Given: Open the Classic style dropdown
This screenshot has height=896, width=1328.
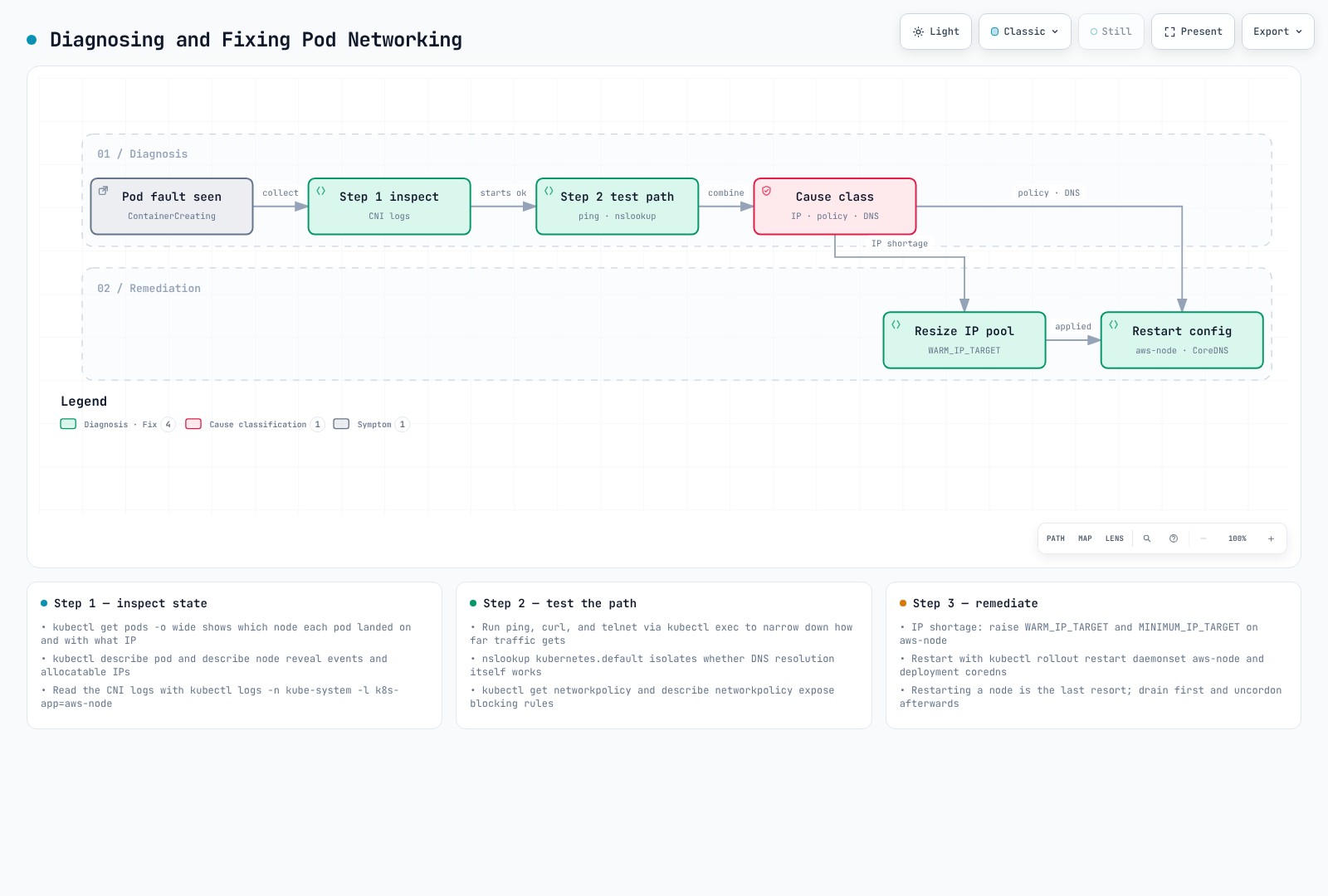Looking at the screenshot, I should [x=1025, y=32].
